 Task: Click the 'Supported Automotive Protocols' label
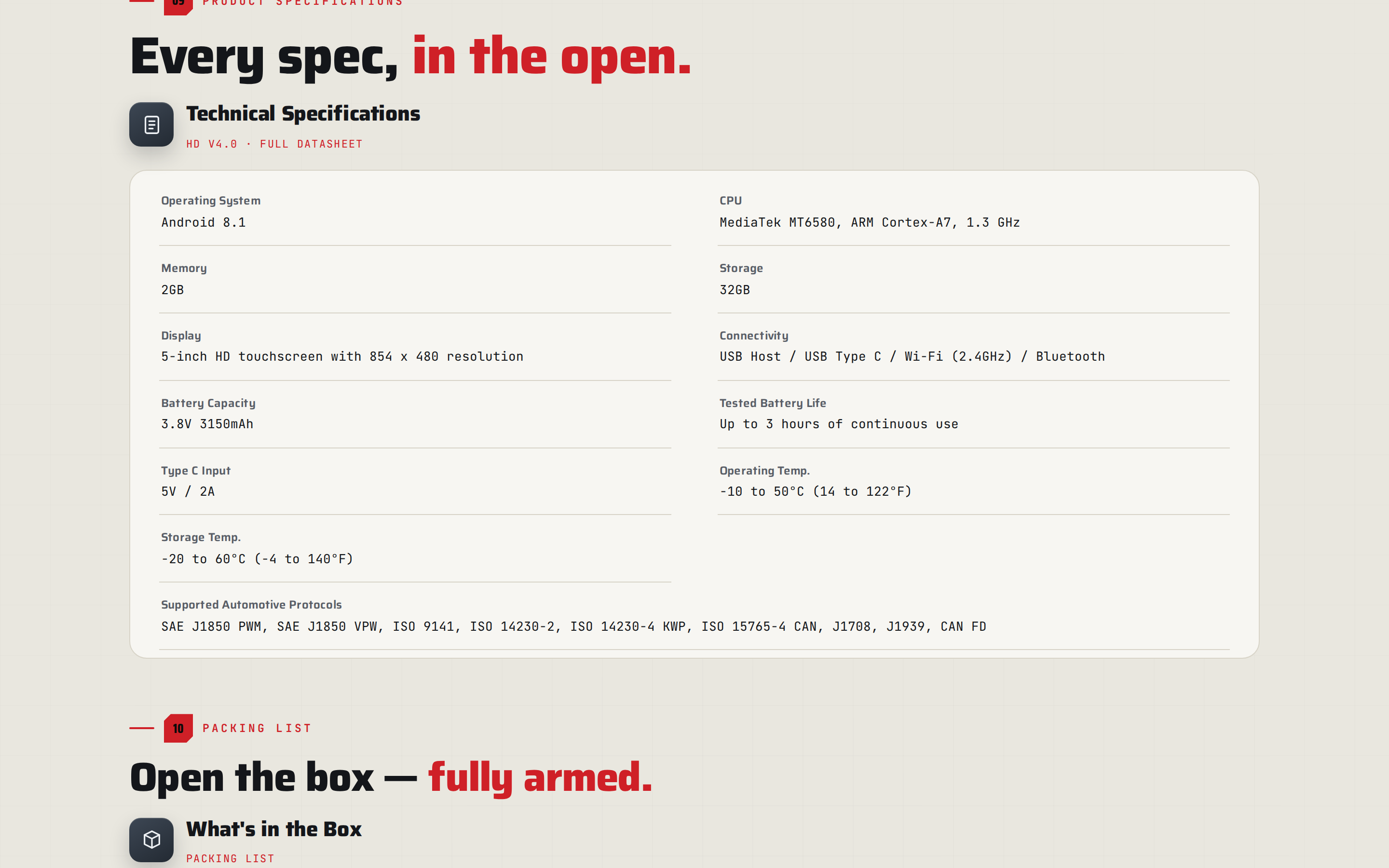coord(251,605)
